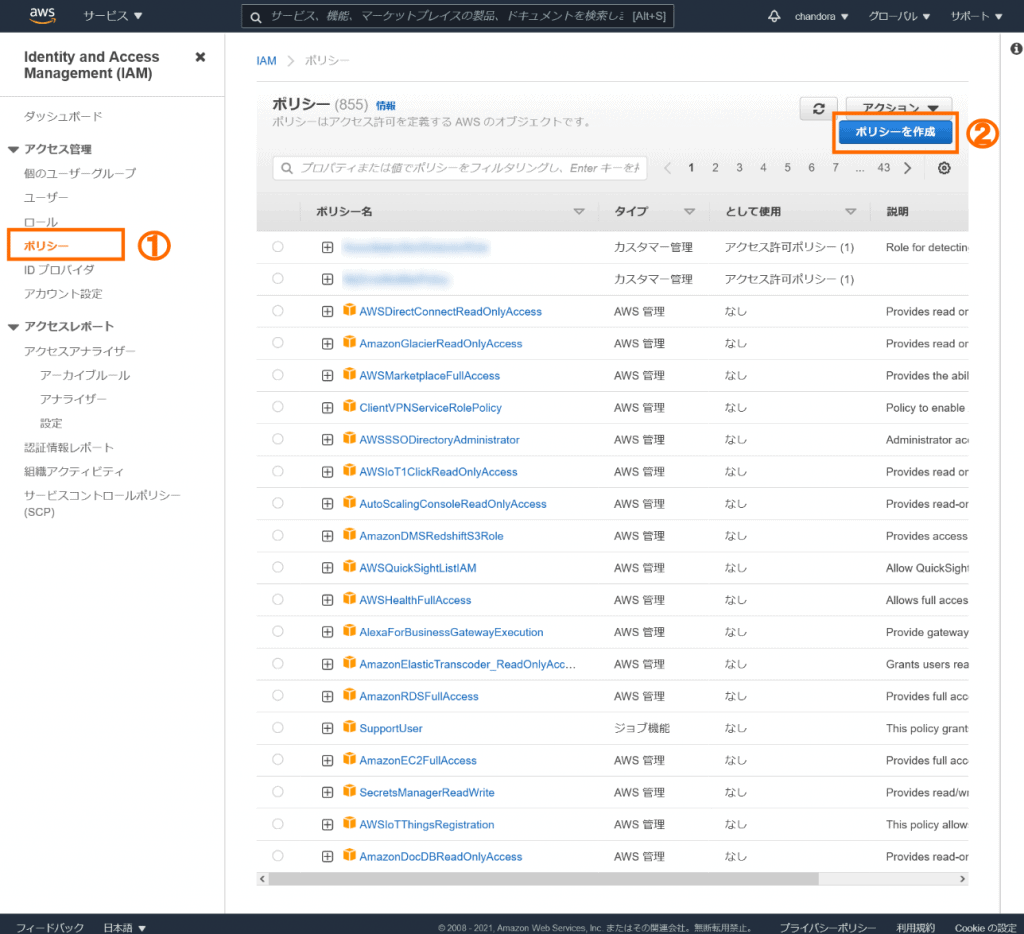Open the AmazonElasticTranscoder_ReadOnlyAcc policy link
This screenshot has height=934, width=1024.
click(468, 664)
